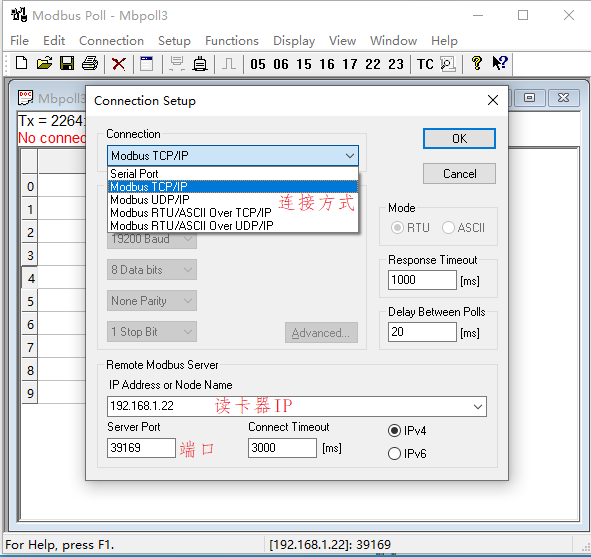Viewport: 591px width, 557px height.
Task: Select function 06 in toolbar
Action: tap(281, 64)
